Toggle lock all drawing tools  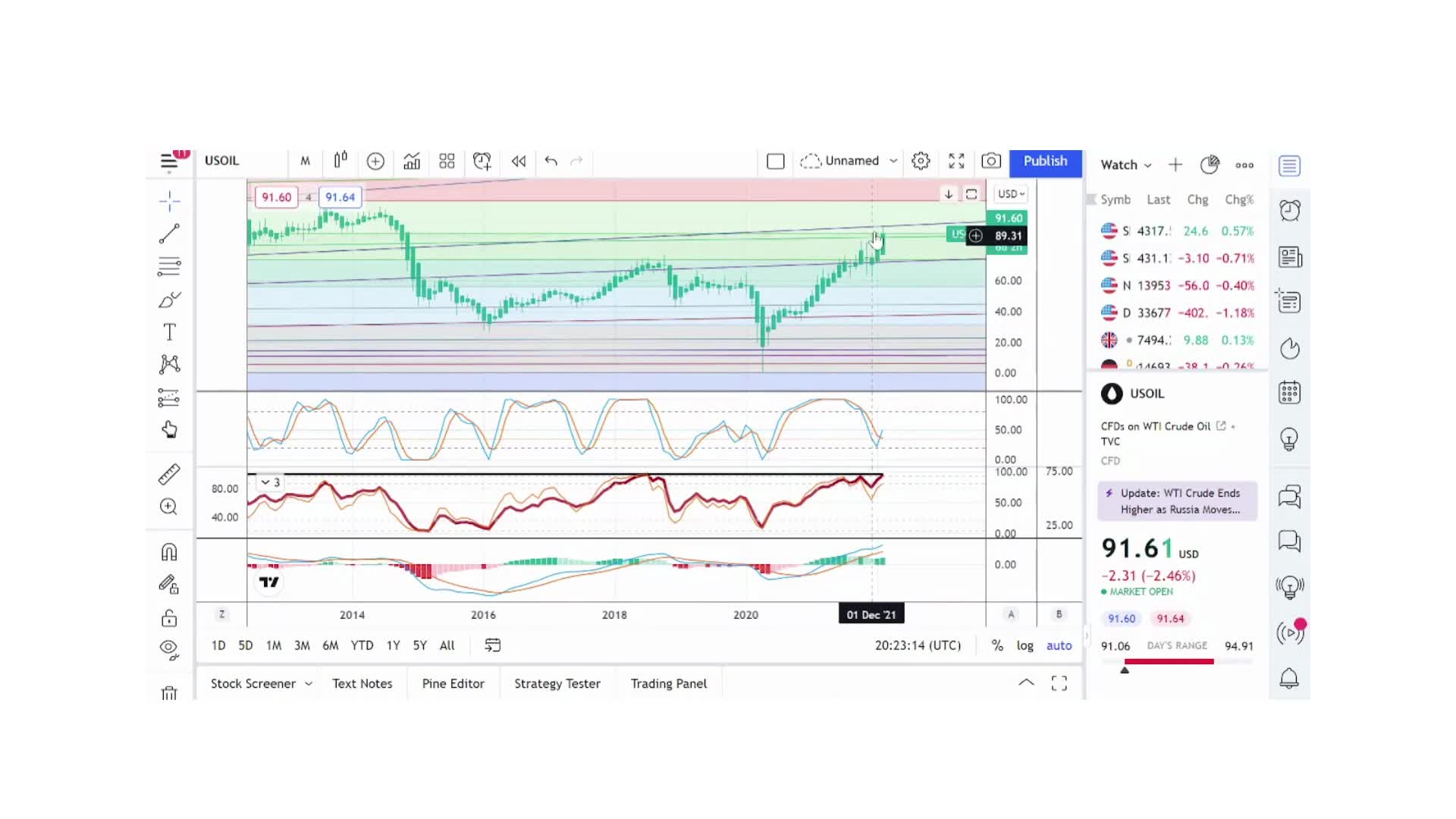[169, 617]
